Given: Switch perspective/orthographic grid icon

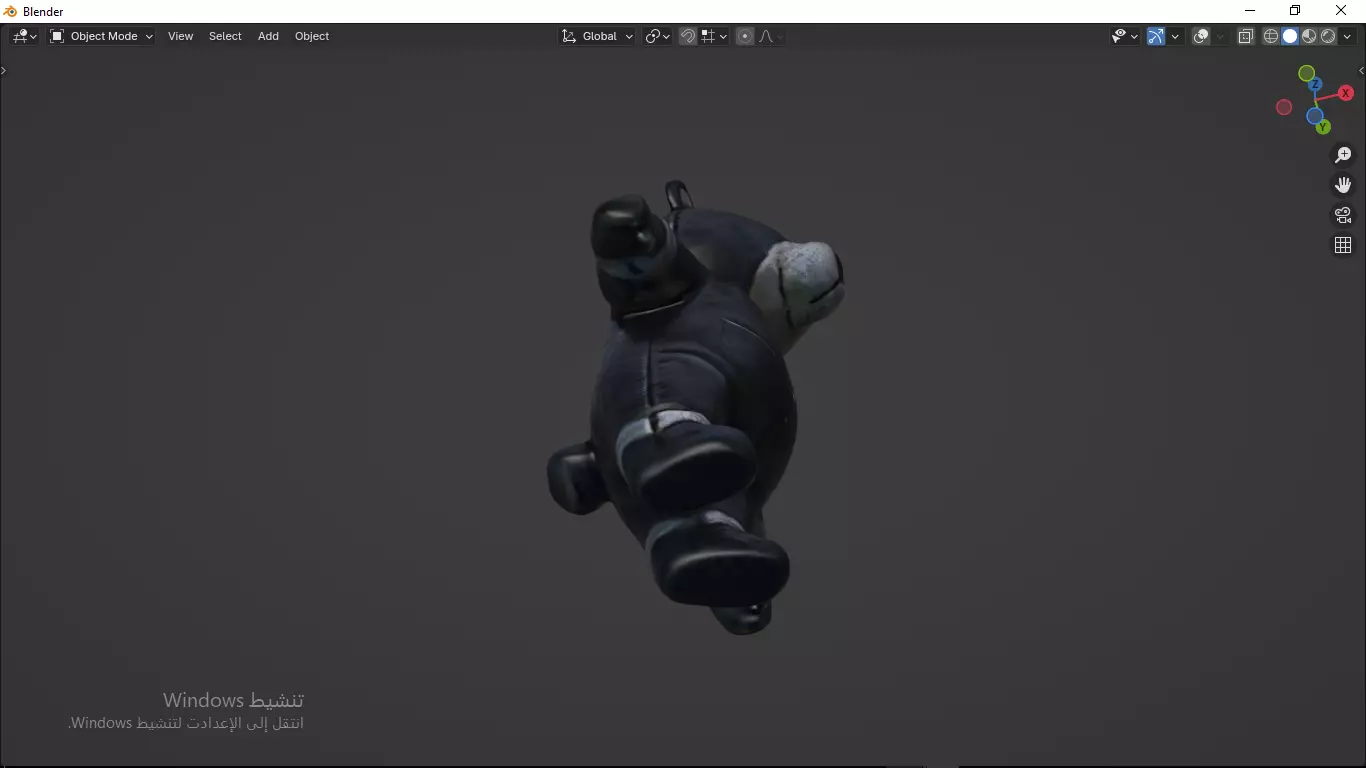Looking at the screenshot, I should pyautogui.click(x=1343, y=245).
